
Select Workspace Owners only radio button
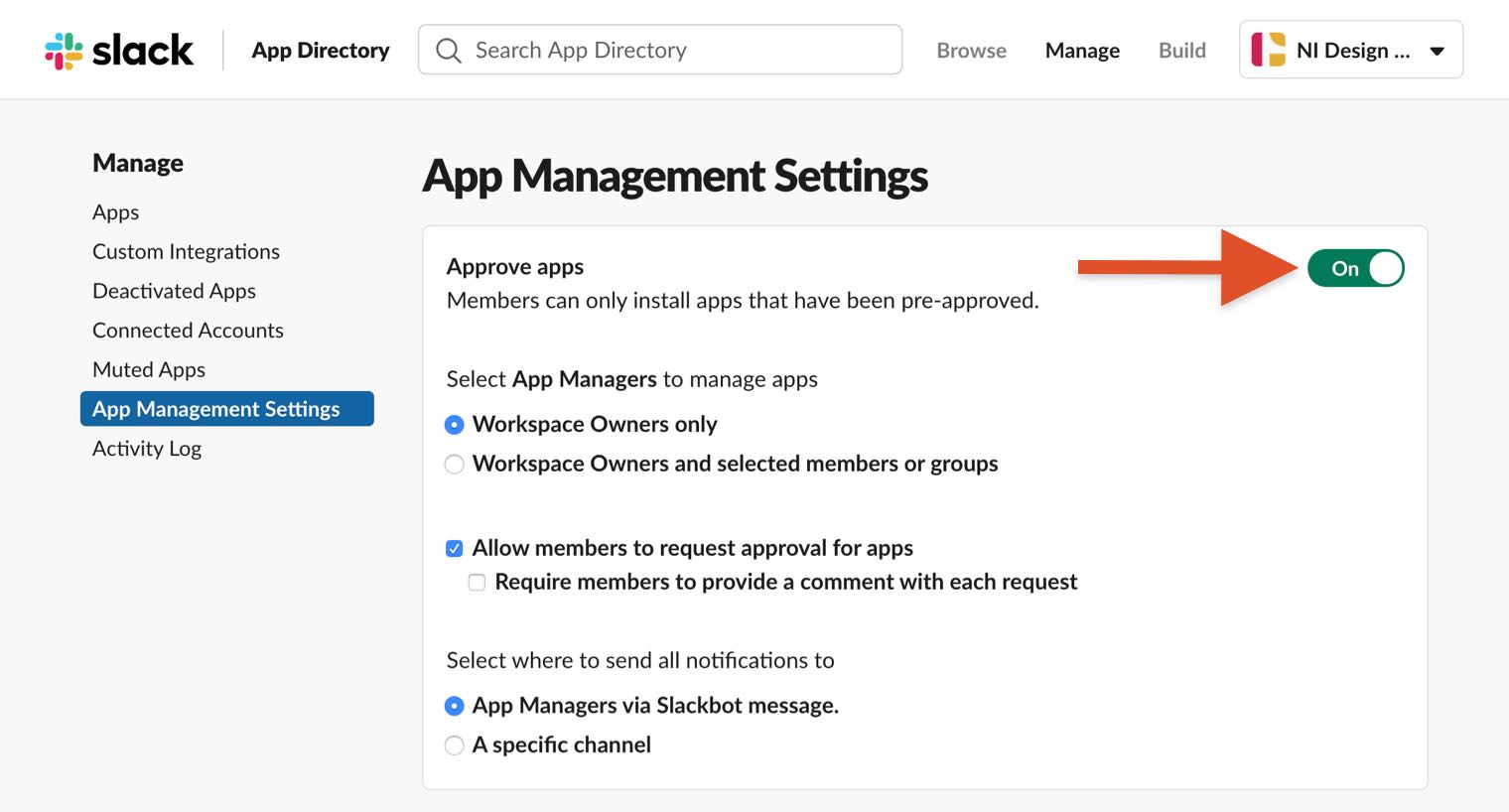[x=455, y=425]
